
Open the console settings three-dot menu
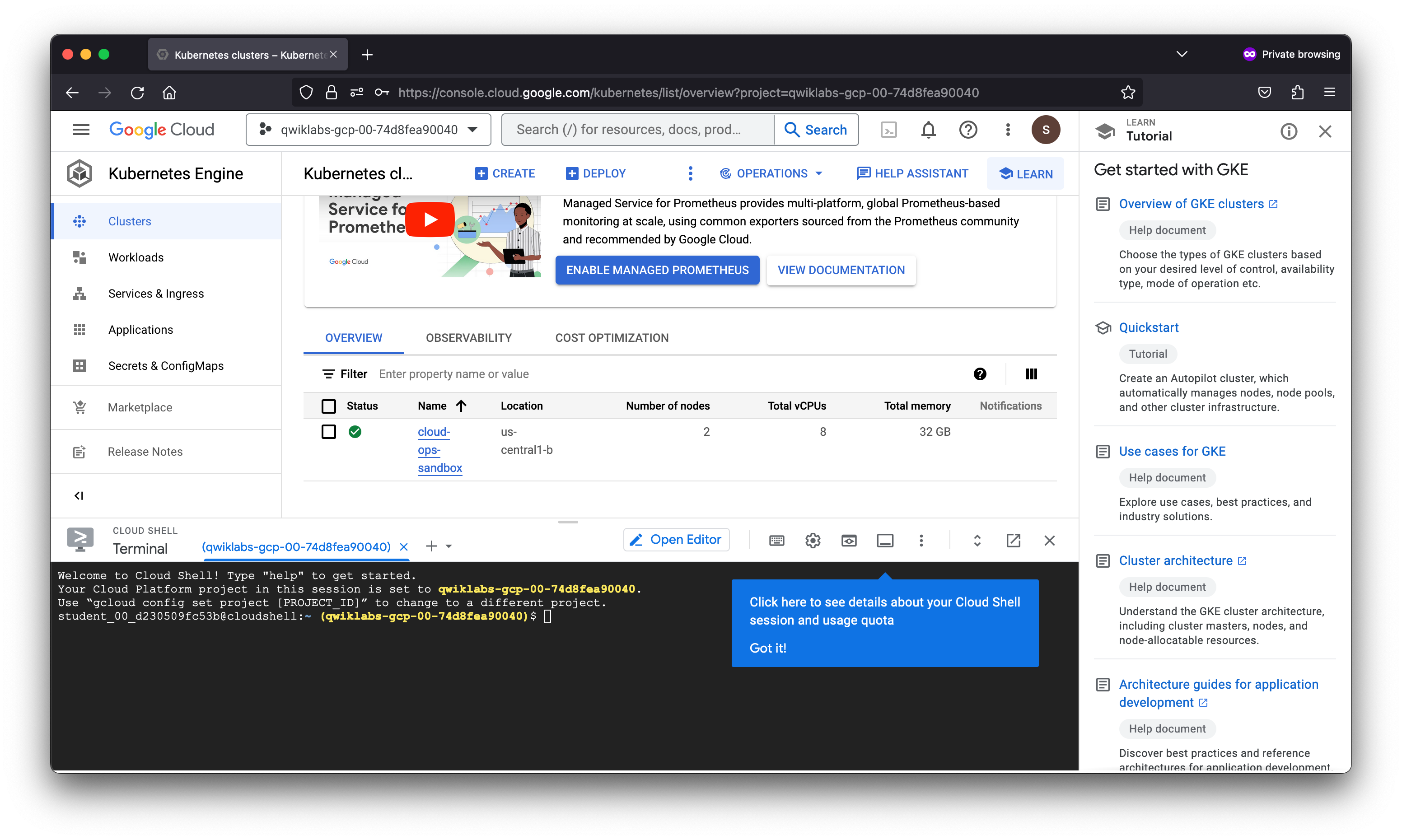tap(1008, 130)
